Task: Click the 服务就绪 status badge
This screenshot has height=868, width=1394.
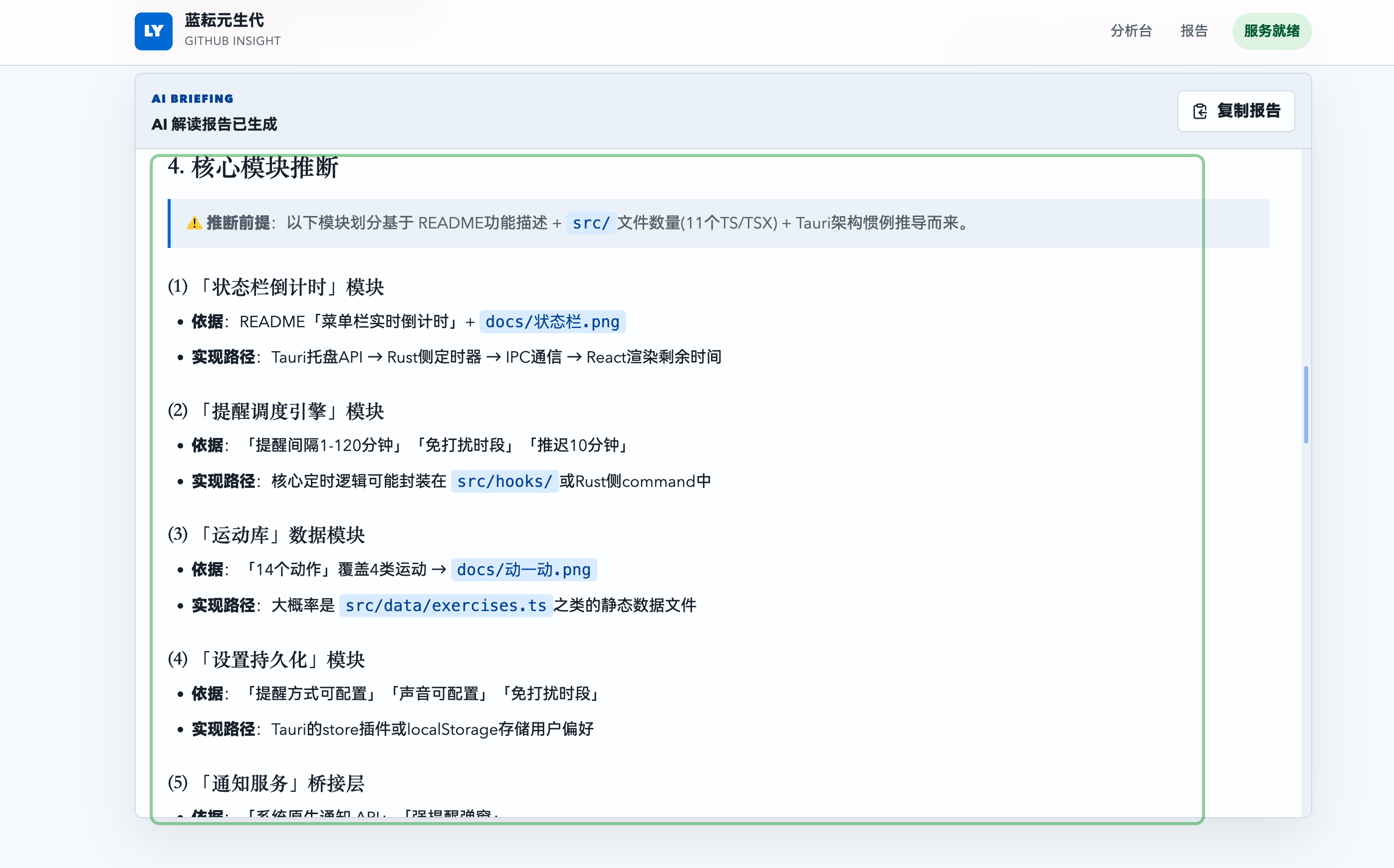Action: point(1272,31)
